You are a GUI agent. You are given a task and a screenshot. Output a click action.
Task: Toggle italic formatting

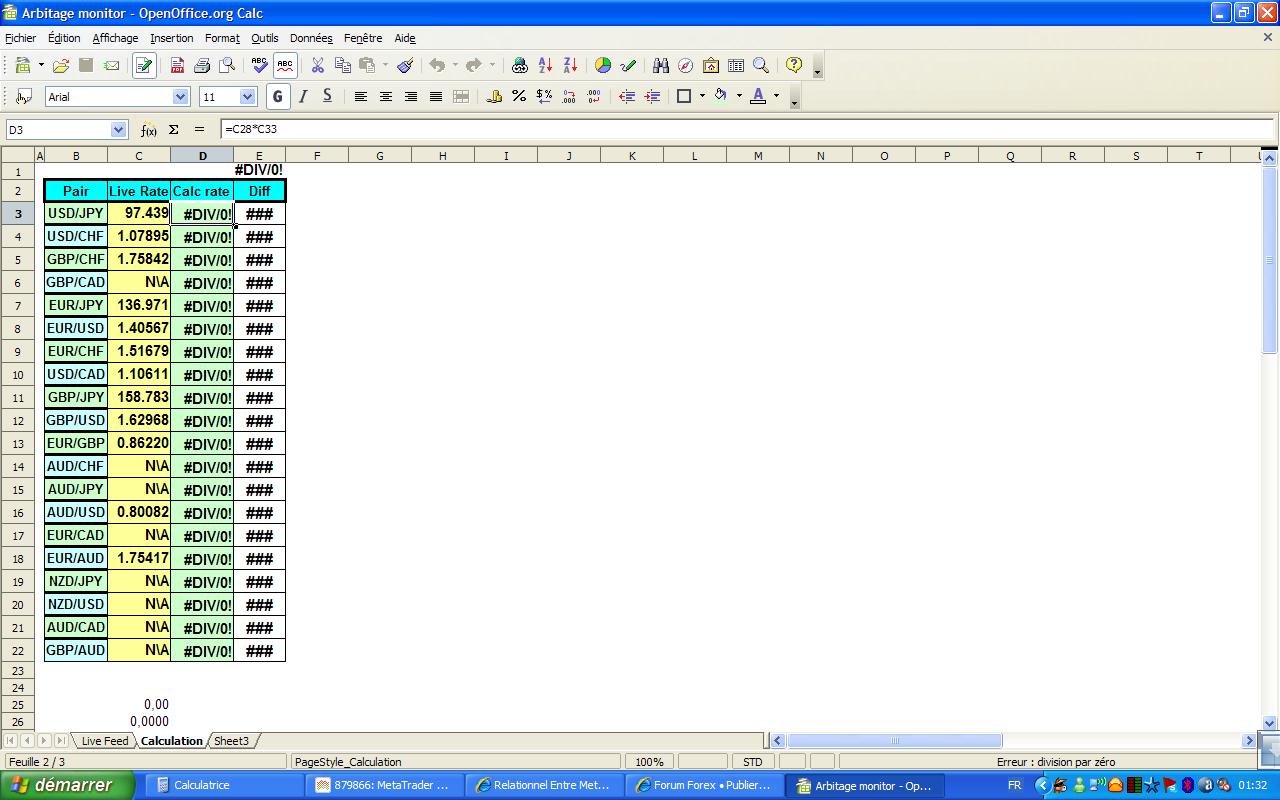coord(302,97)
